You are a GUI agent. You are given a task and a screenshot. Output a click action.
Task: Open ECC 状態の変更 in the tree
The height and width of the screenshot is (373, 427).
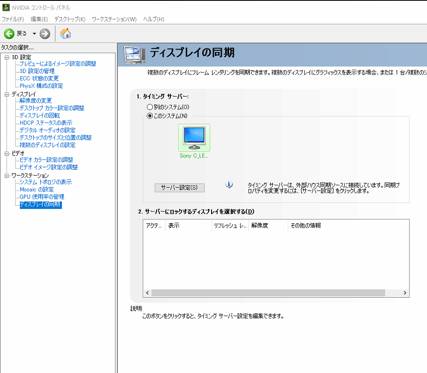[x=39, y=78]
